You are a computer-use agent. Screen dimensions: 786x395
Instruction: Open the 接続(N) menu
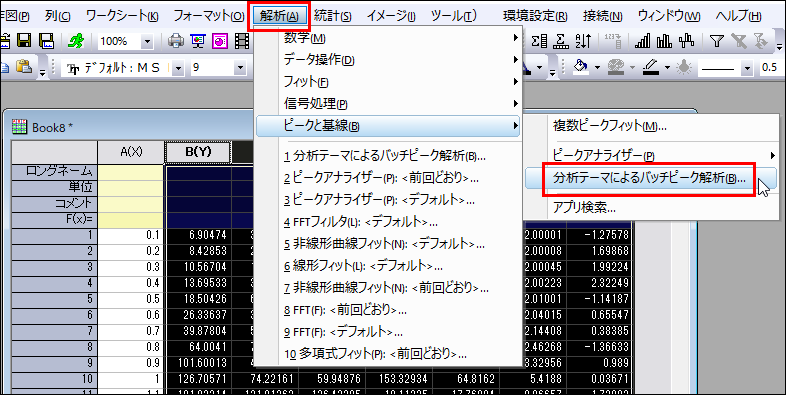click(x=603, y=16)
